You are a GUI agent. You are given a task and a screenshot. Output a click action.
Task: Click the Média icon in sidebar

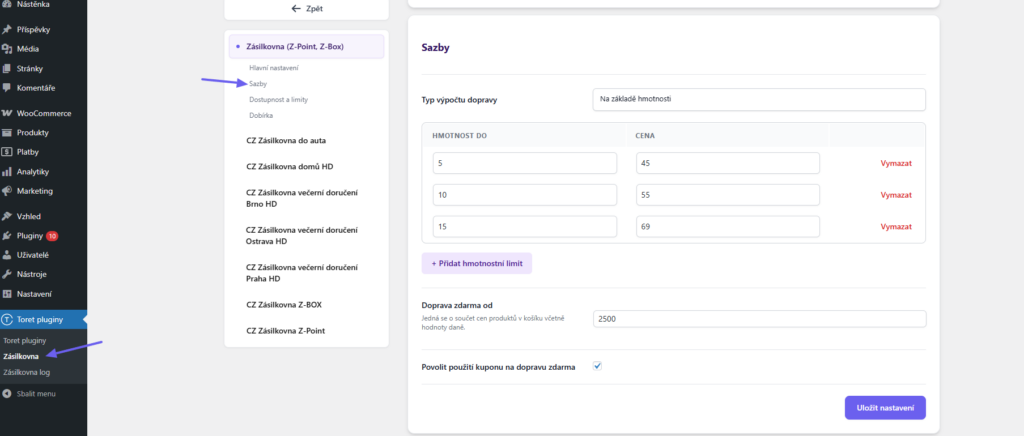coord(7,48)
